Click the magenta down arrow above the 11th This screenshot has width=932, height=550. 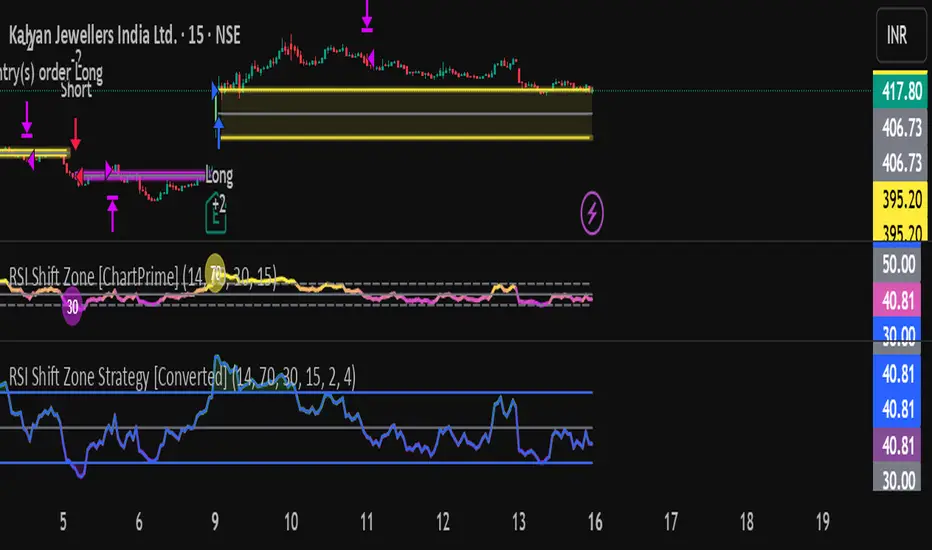pos(367,15)
